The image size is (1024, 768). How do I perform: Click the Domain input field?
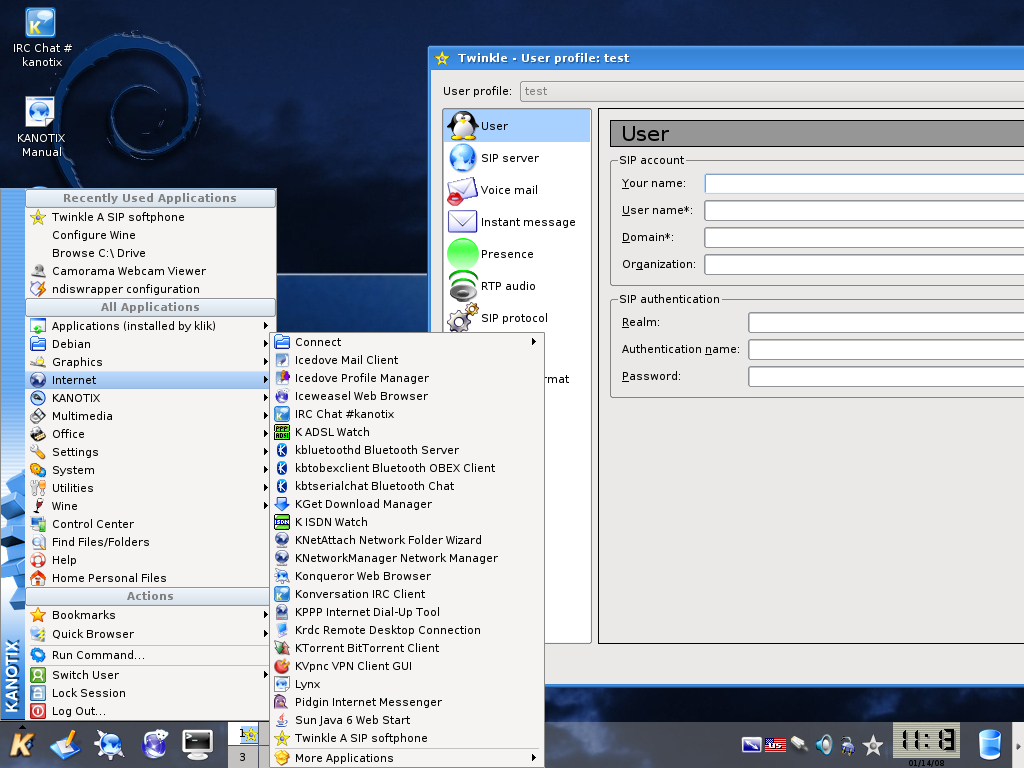[x=865, y=238]
